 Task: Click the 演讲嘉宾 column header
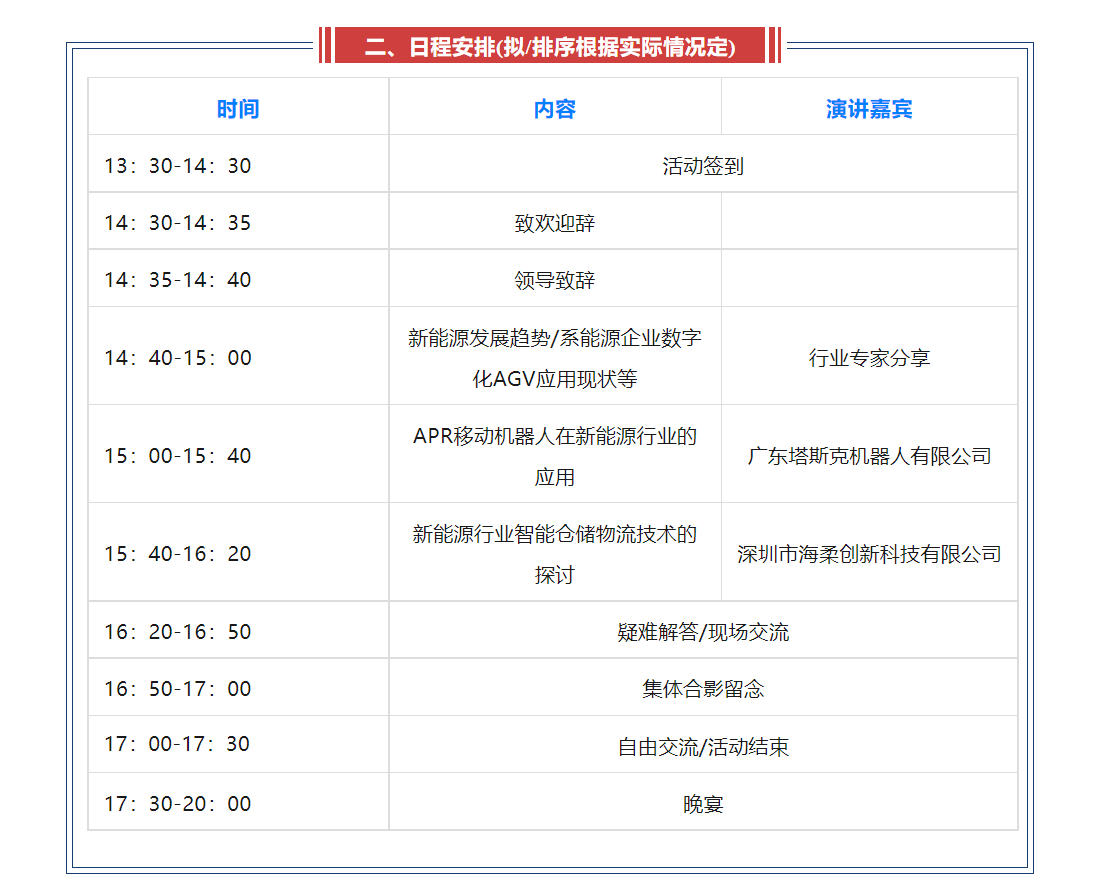coord(869,109)
